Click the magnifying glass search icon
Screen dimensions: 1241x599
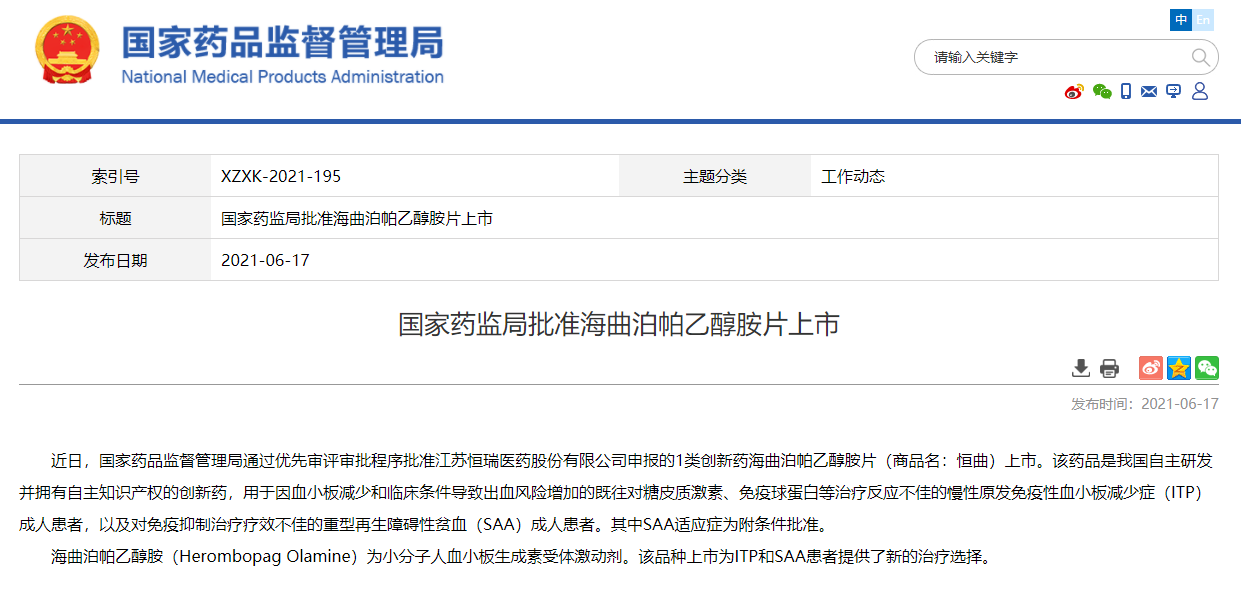1200,57
